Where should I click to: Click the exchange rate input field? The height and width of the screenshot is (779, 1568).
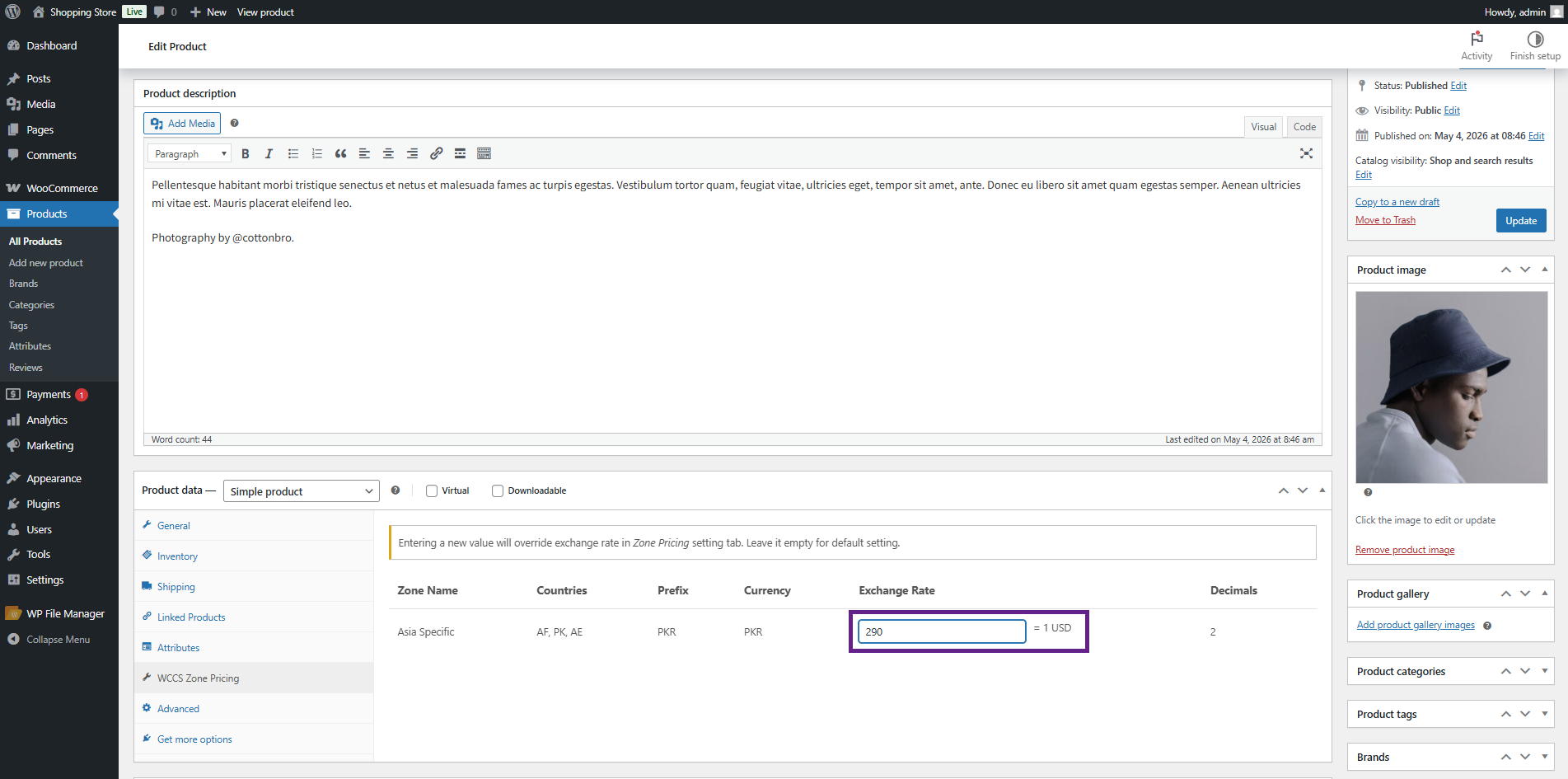[942, 631]
